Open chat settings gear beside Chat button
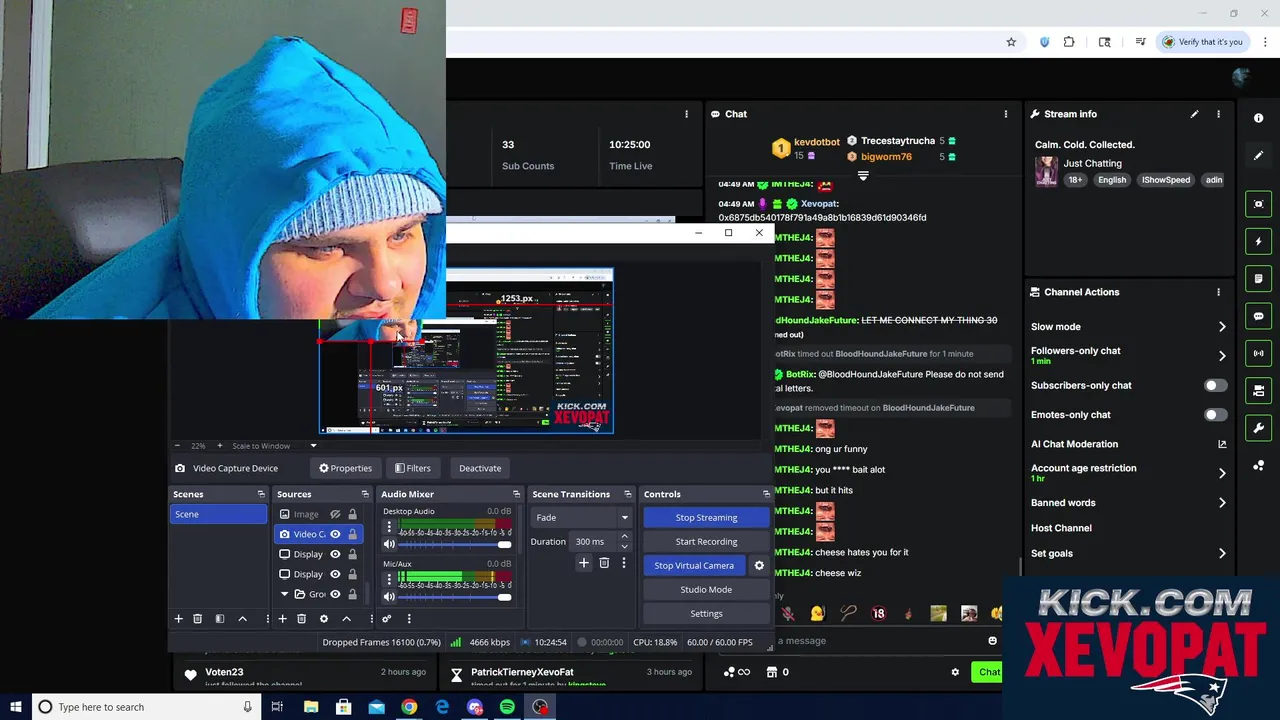Screen dimensions: 1280x720 coord(955,672)
